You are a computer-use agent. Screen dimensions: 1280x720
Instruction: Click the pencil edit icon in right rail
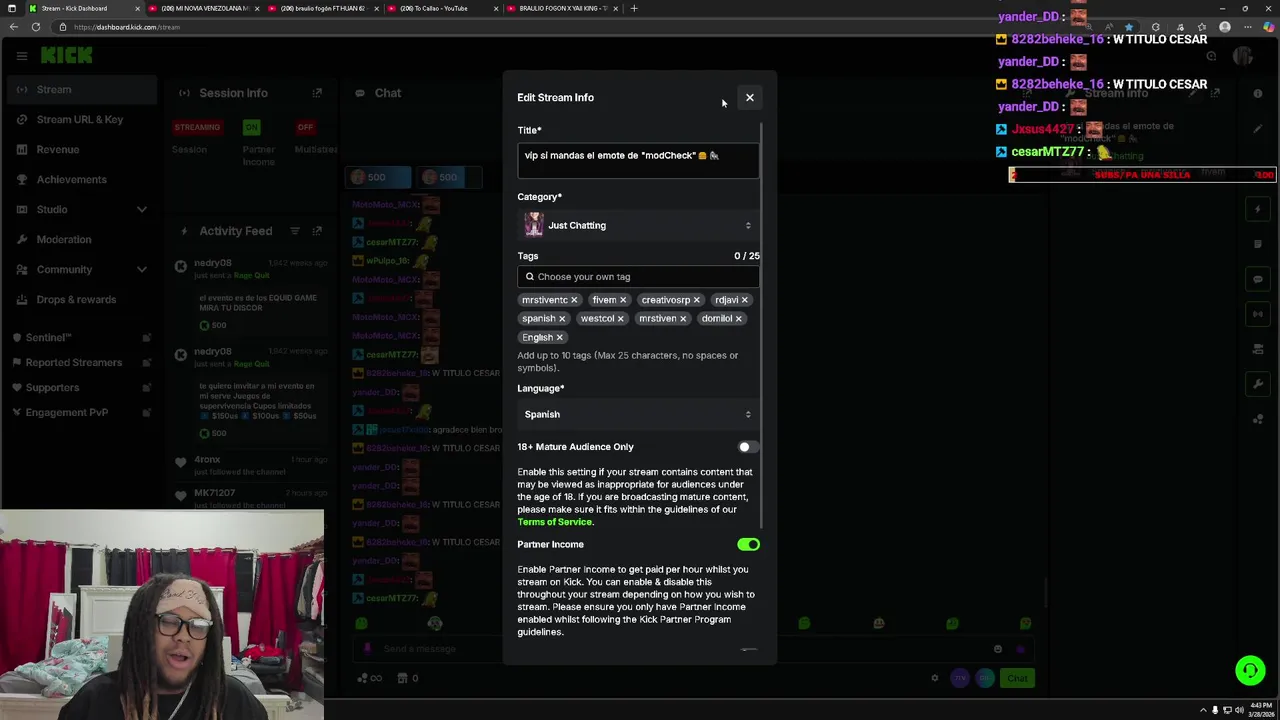[x=1258, y=128]
